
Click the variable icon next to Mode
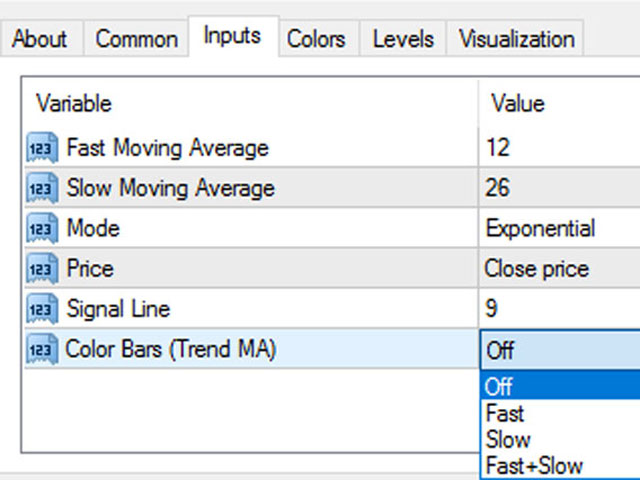(42, 229)
